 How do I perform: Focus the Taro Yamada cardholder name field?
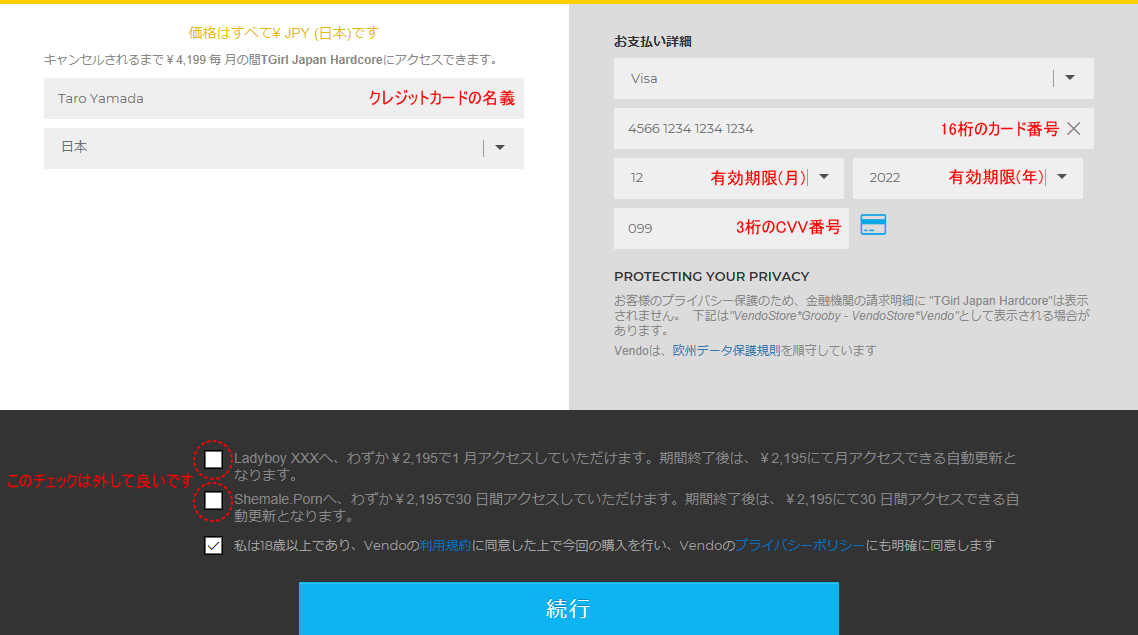coord(200,99)
